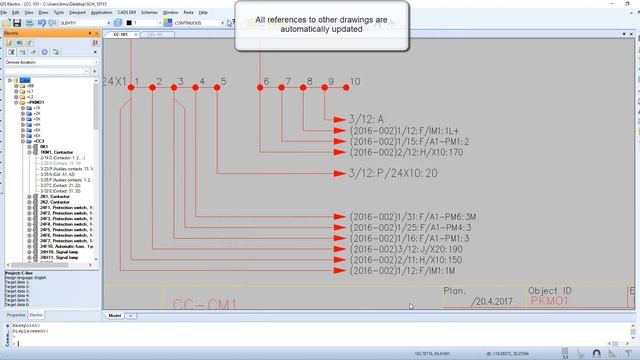Add new layout with plus tab
The image size is (640, 360).
[x=131, y=316]
